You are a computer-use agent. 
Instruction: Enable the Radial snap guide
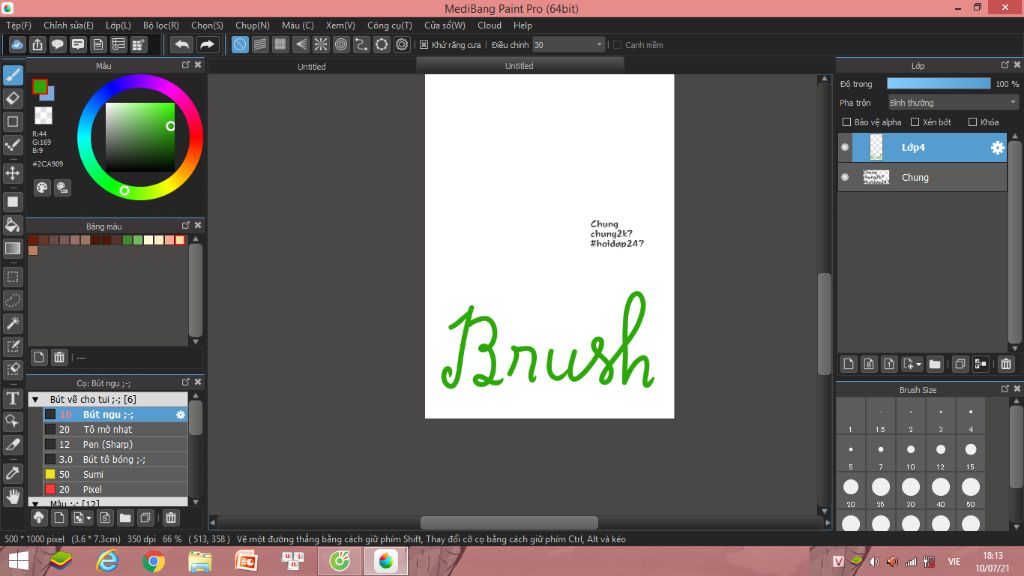[x=321, y=44]
